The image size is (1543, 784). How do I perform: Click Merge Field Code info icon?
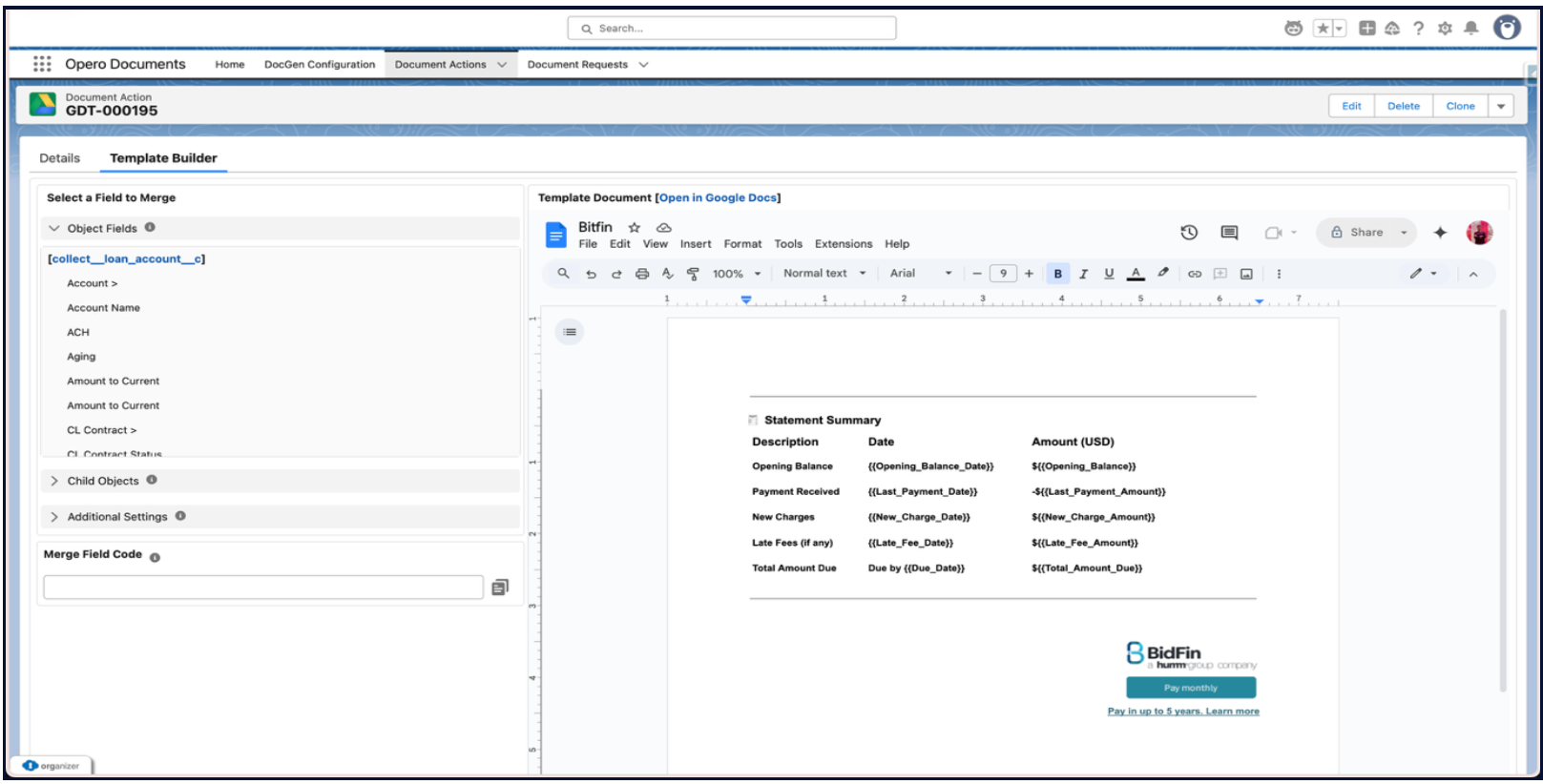point(155,558)
